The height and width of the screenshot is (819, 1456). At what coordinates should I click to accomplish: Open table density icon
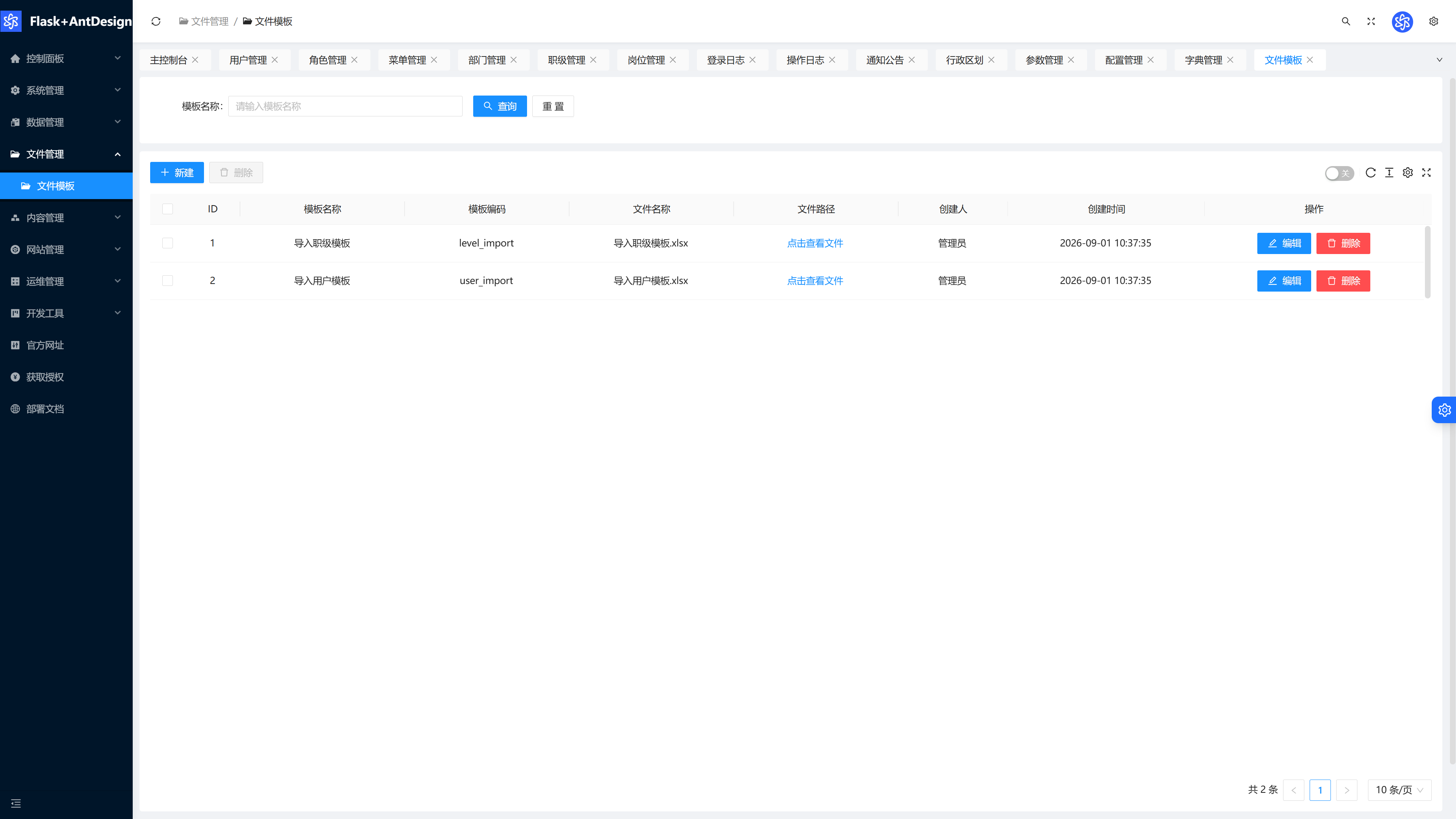pos(1389,173)
